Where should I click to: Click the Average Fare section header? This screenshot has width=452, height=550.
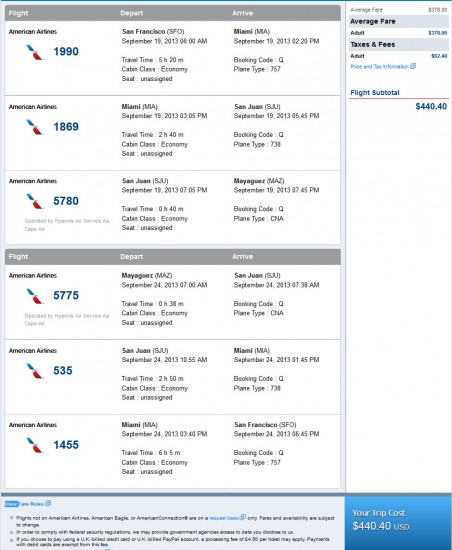(398, 21)
